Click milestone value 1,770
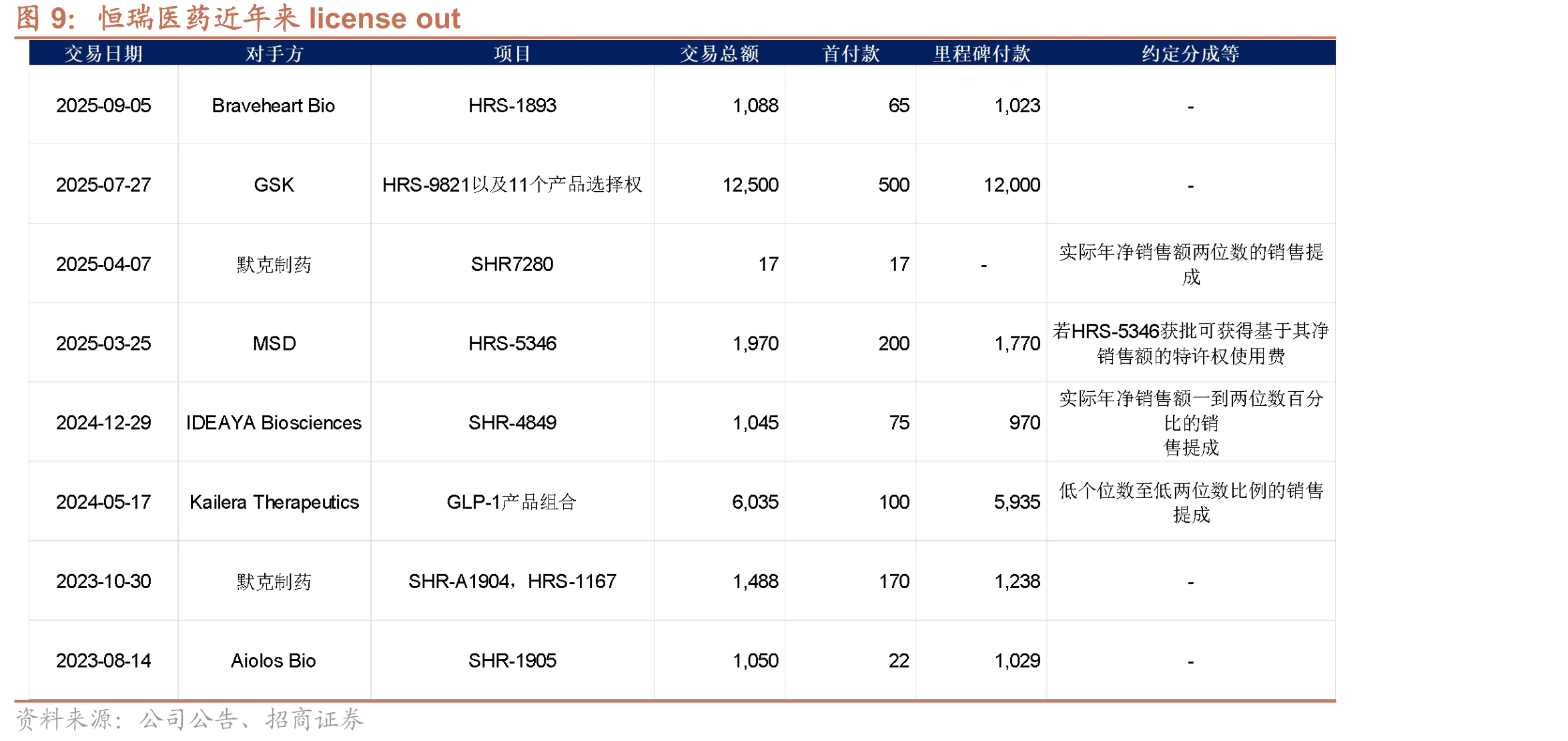Viewport: 1568px width, 741px height. pyautogui.click(x=1017, y=344)
